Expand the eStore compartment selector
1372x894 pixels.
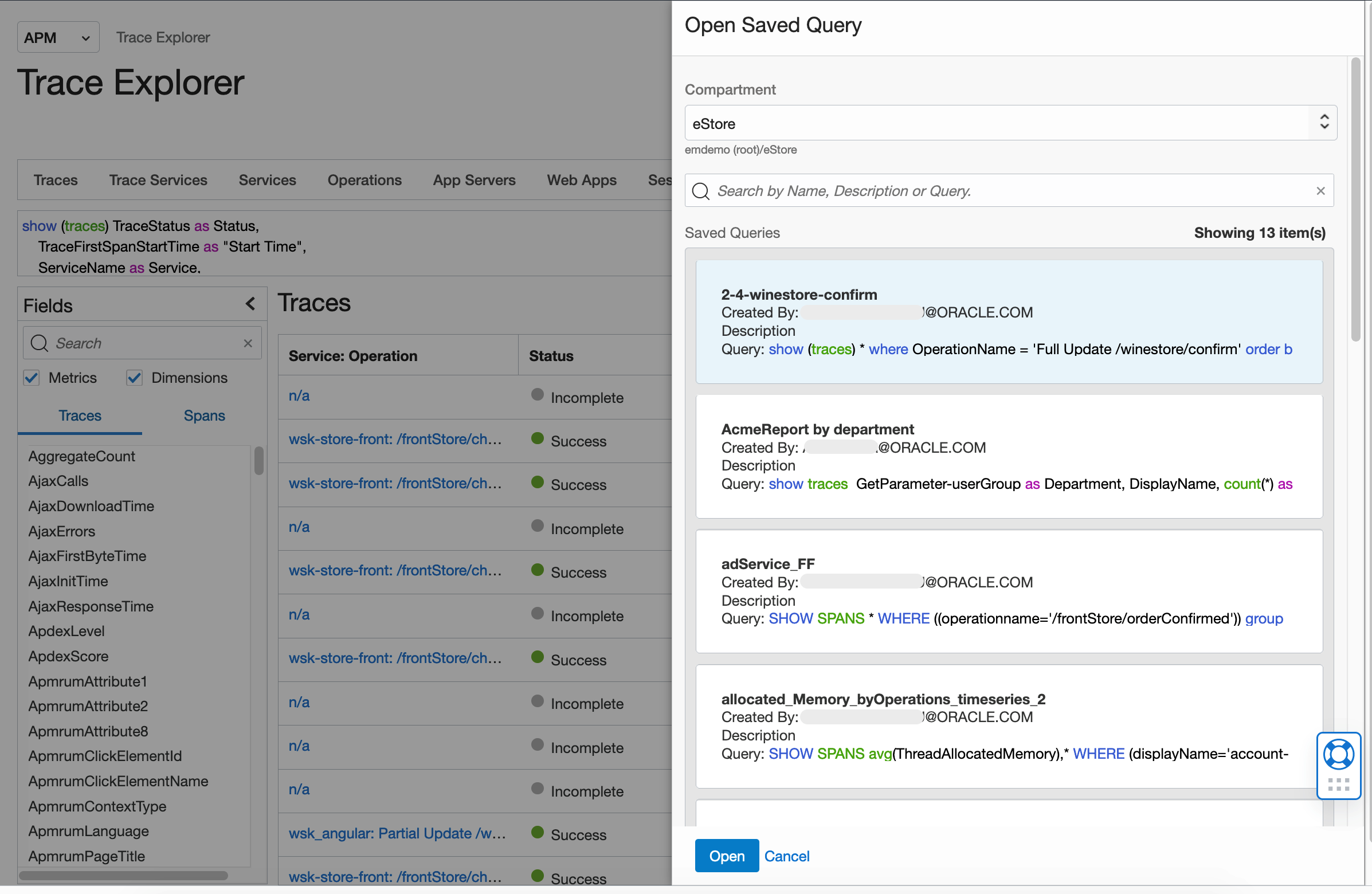[1324, 123]
